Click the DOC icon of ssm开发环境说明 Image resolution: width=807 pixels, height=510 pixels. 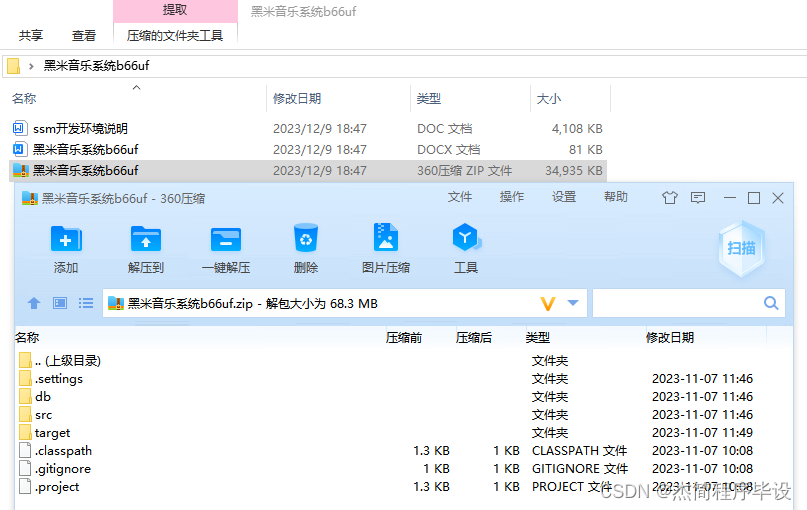tap(19, 128)
